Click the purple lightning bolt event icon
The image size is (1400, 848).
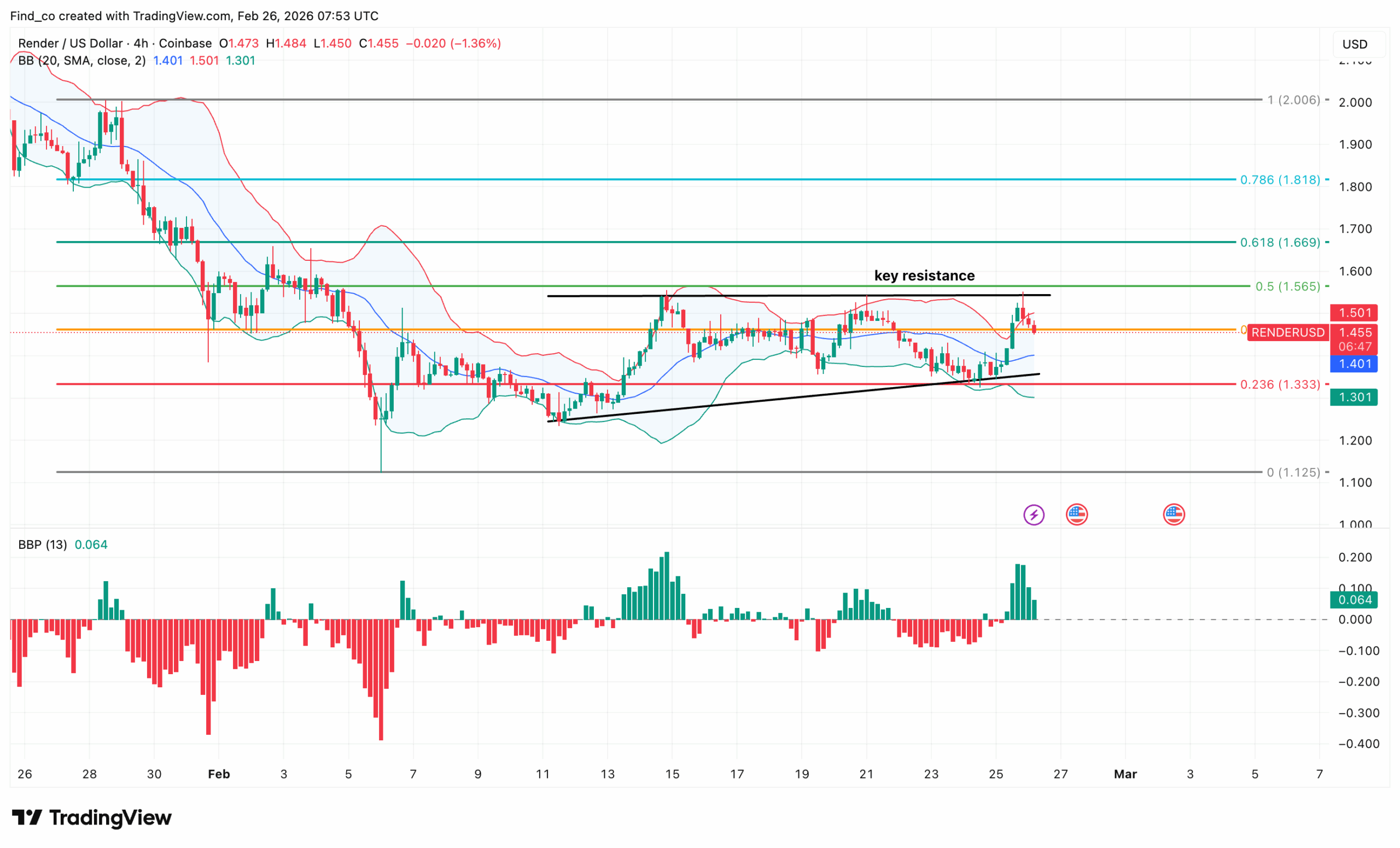[x=1034, y=514]
